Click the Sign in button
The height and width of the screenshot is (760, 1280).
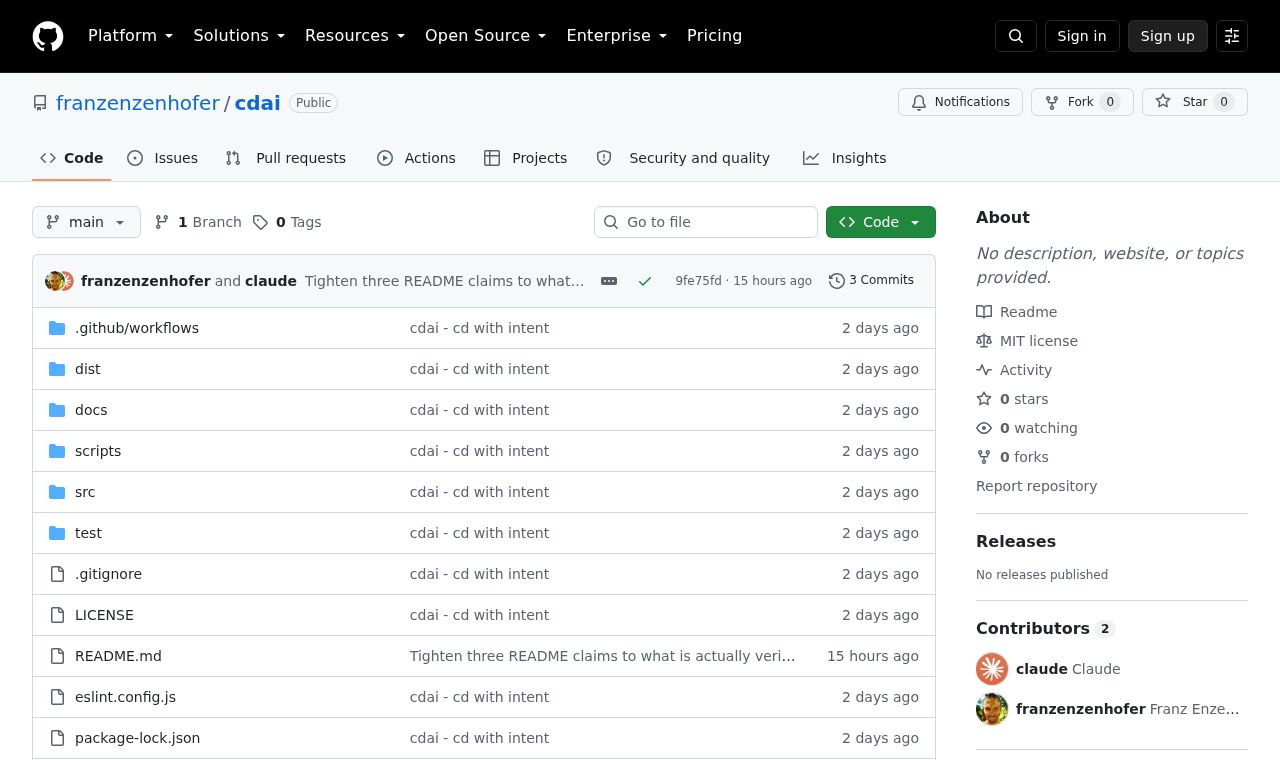(x=1082, y=36)
